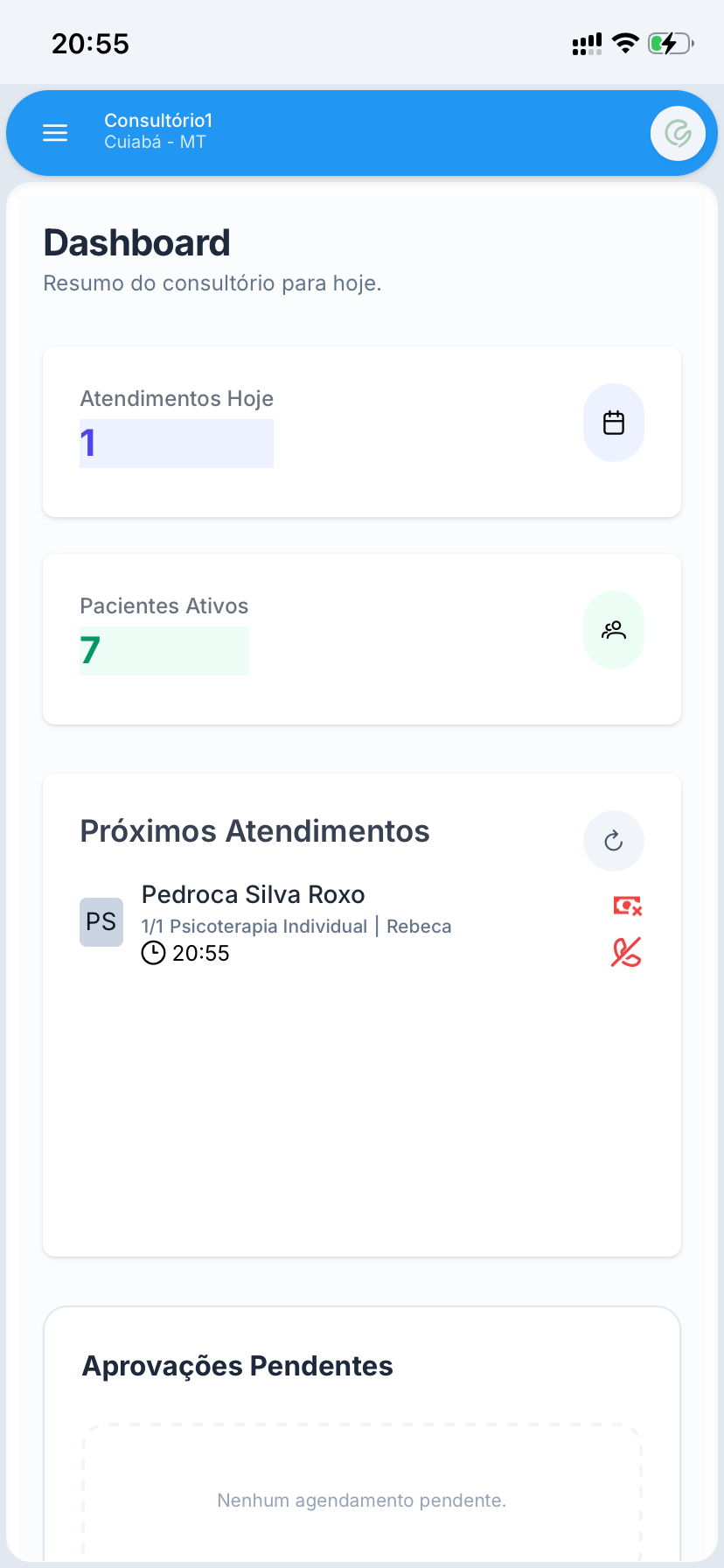Click the calendar icon on Atendimentos Hoje
This screenshot has height=1568, width=724.
tap(614, 423)
